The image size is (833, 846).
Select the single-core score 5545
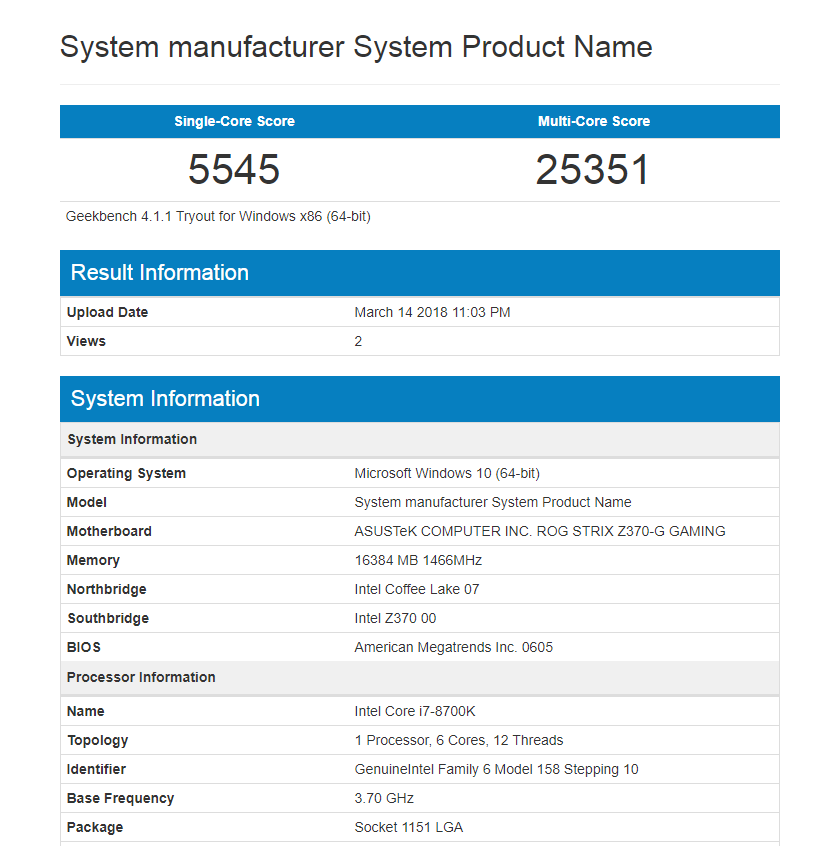pyautogui.click(x=234, y=169)
